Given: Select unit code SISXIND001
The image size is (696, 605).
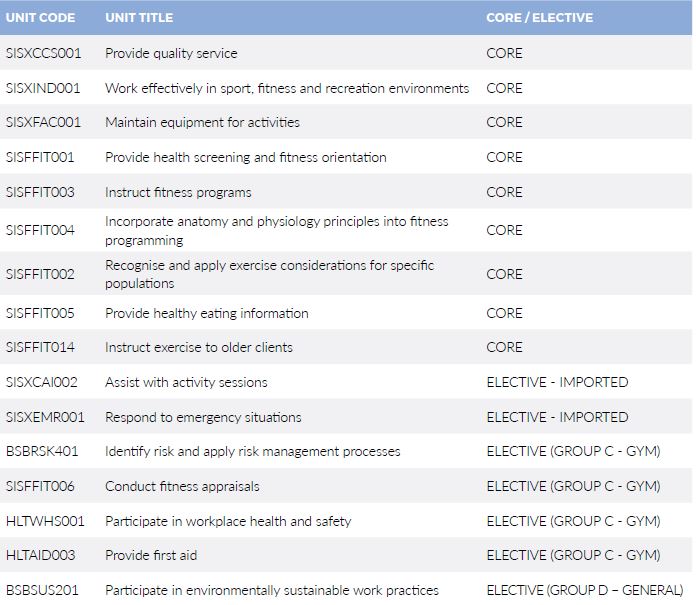Looking at the screenshot, I should (x=43, y=88).
